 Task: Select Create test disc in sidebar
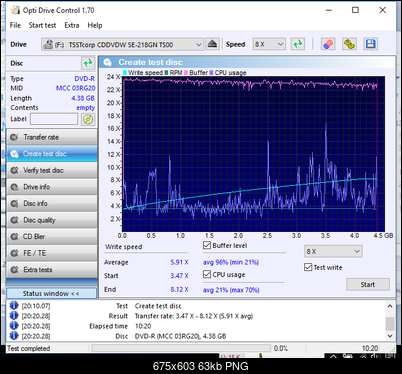point(52,154)
